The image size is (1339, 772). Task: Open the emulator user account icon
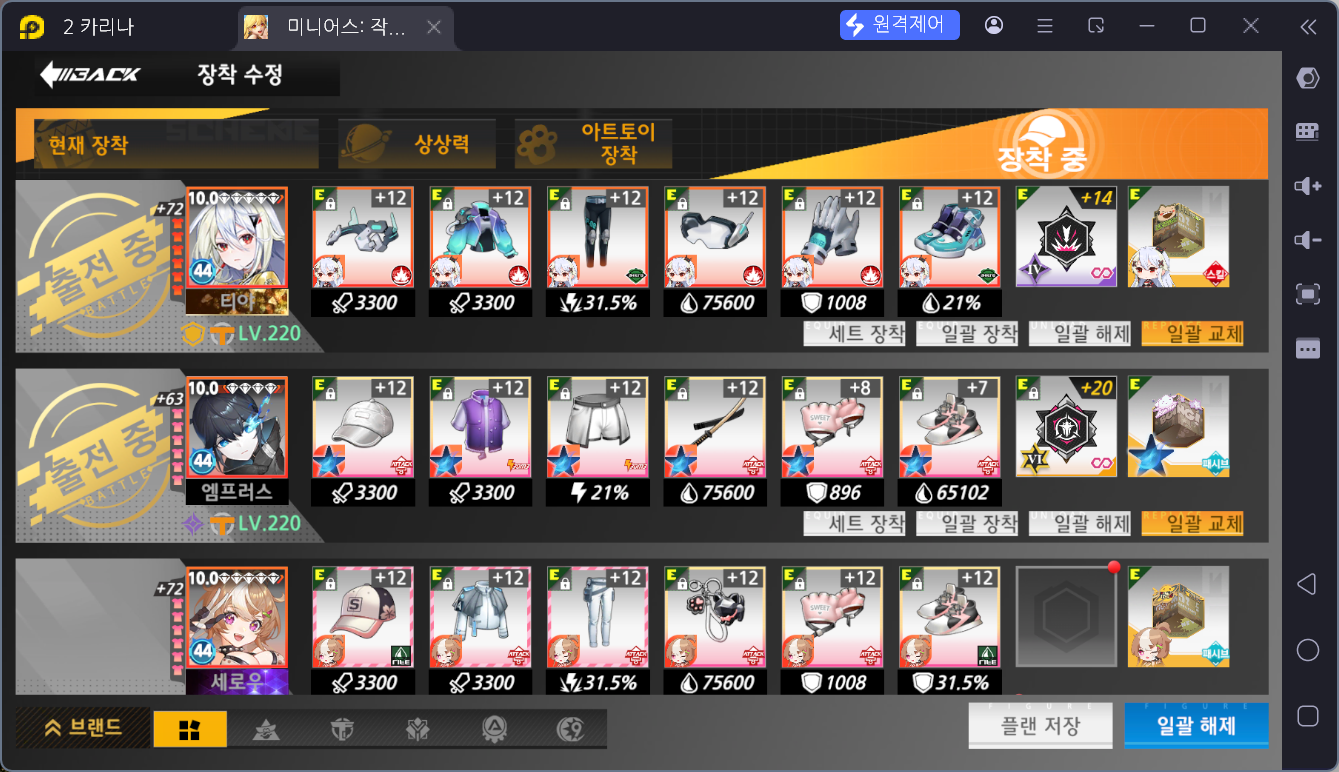(x=993, y=26)
